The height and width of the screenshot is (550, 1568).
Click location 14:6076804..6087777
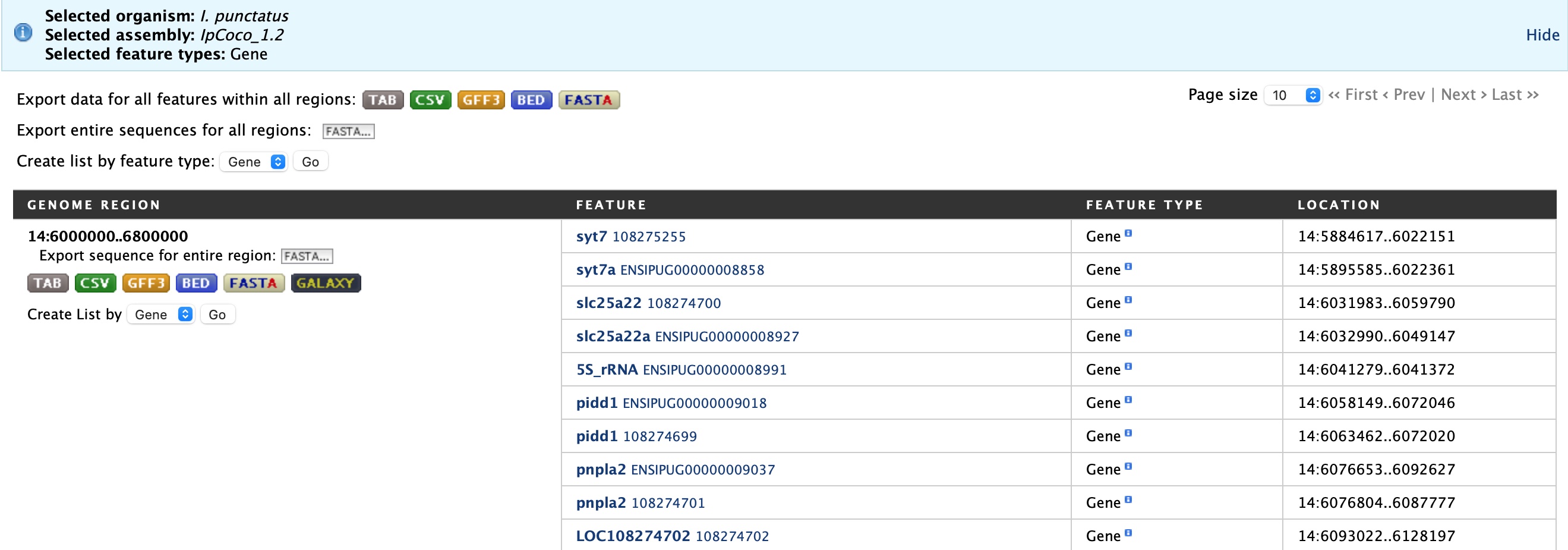tap(1376, 503)
